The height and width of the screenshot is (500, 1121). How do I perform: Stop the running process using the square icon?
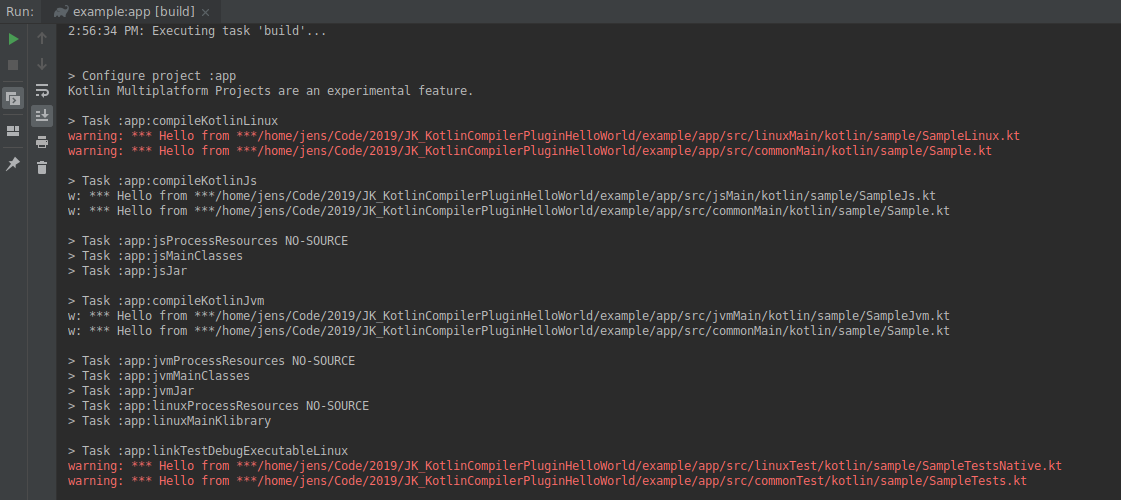[13, 65]
